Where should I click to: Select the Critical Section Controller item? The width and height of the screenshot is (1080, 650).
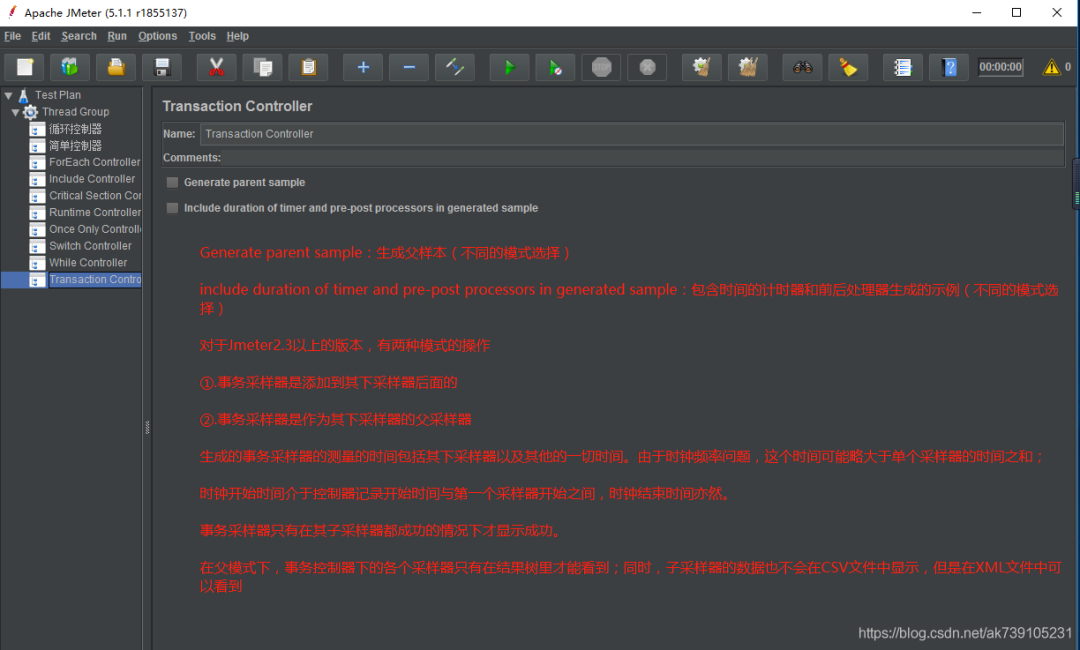(95, 196)
